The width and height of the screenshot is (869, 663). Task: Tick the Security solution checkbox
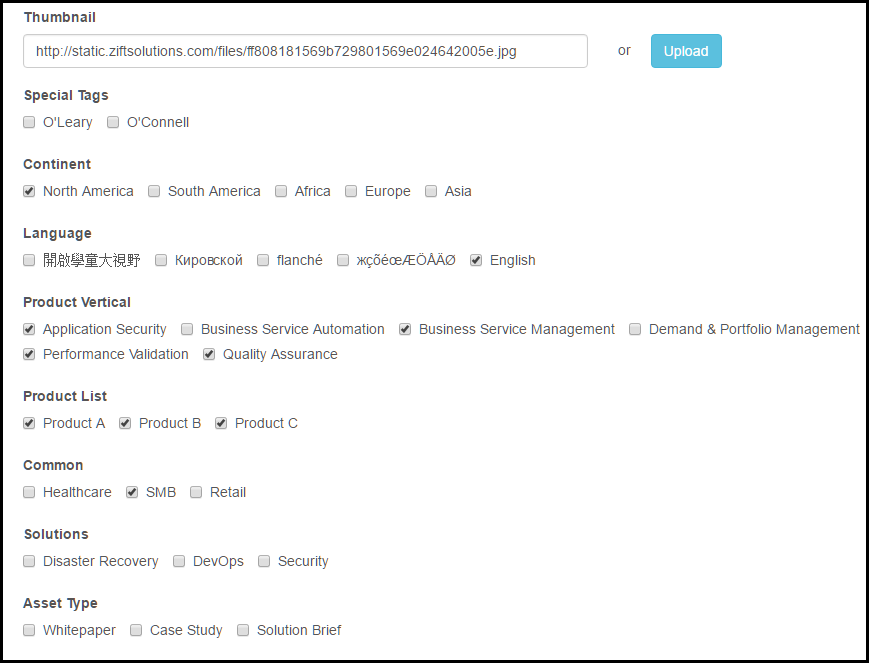(264, 562)
